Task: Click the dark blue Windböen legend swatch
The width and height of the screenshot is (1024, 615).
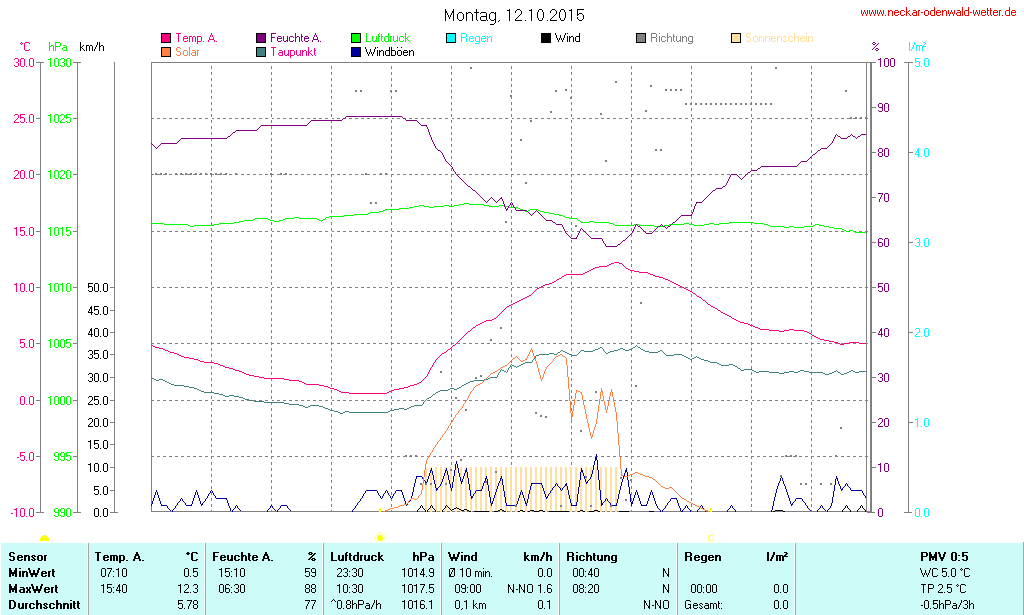Action: coord(357,51)
